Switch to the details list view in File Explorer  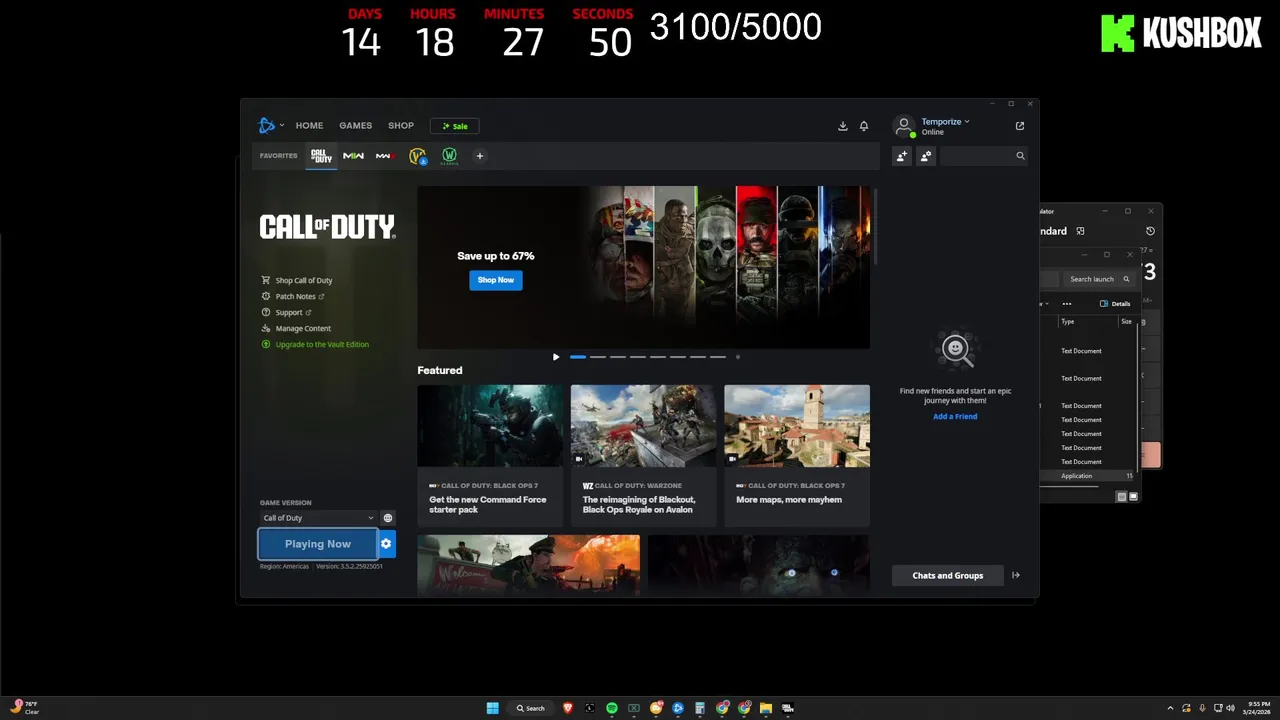click(1122, 497)
